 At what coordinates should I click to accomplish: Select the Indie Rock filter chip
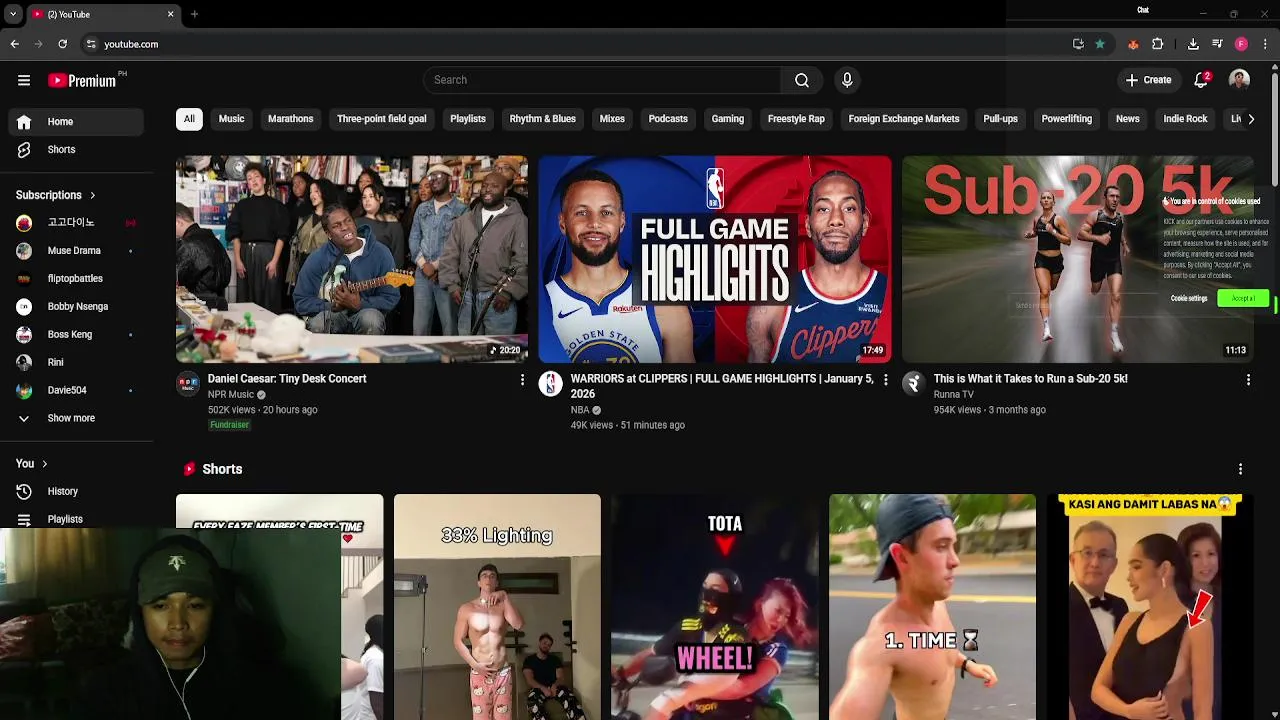pyautogui.click(x=1185, y=119)
